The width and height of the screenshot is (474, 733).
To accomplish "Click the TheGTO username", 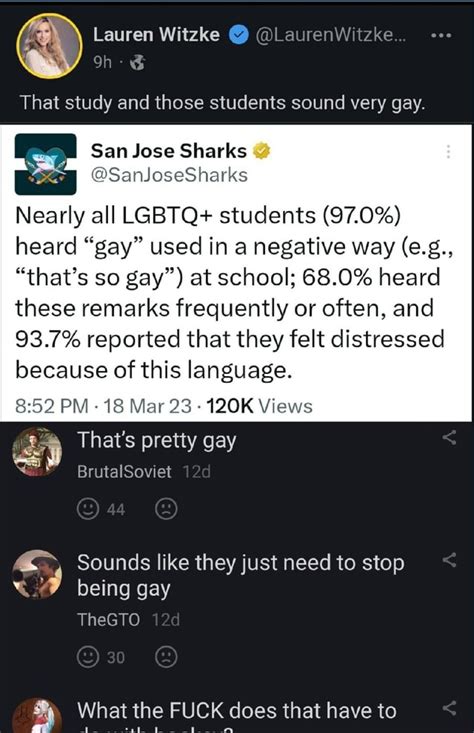I will point(108,620).
